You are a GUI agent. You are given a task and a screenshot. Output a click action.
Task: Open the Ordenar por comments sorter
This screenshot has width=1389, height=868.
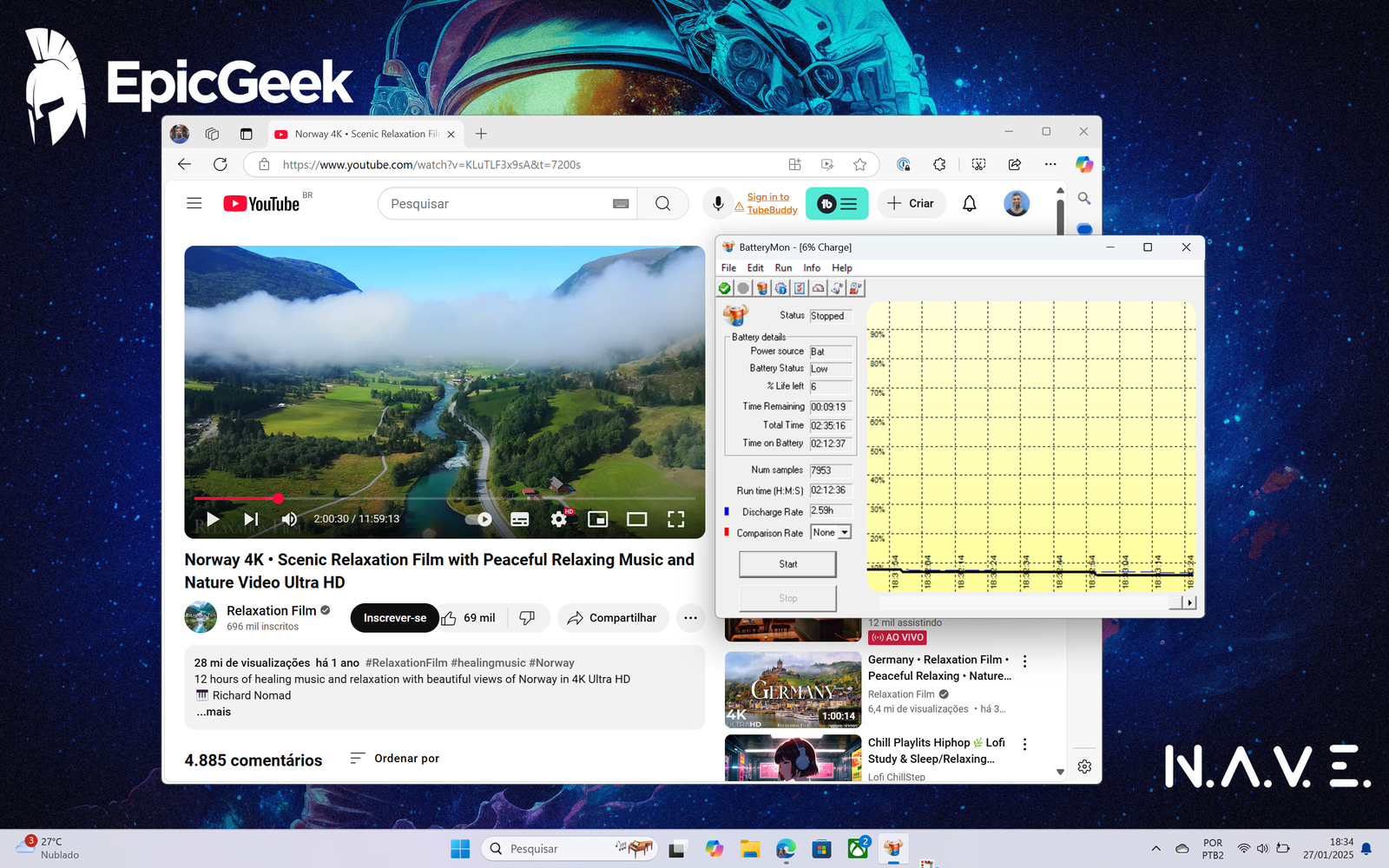(395, 759)
